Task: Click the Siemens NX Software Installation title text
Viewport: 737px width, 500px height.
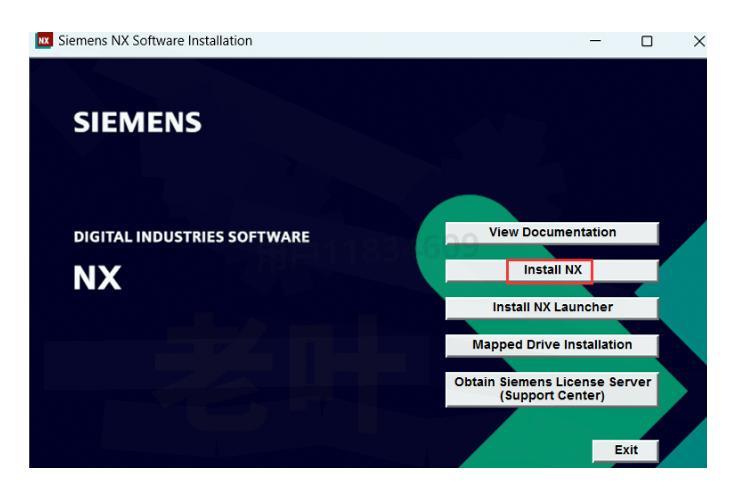Action: [155, 41]
